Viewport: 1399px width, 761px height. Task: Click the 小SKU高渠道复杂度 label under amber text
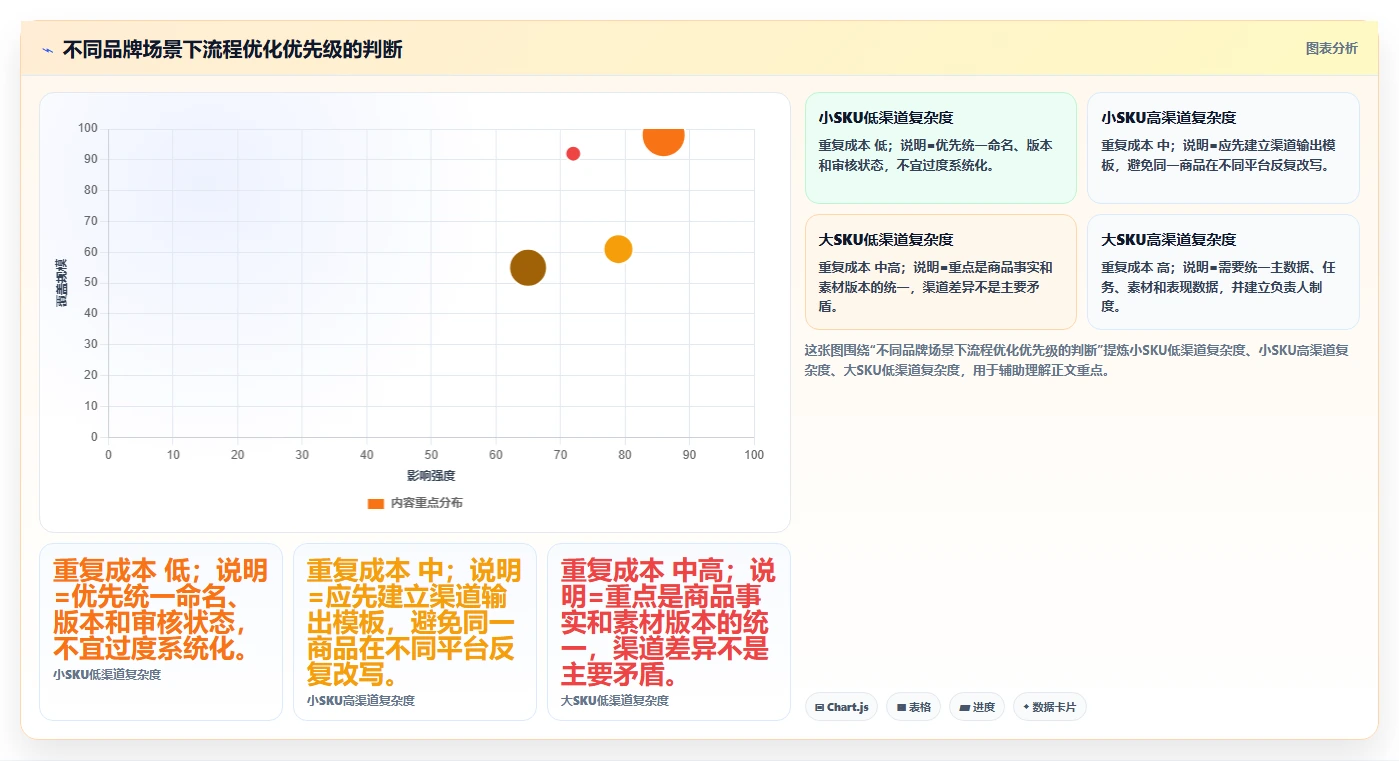click(361, 701)
